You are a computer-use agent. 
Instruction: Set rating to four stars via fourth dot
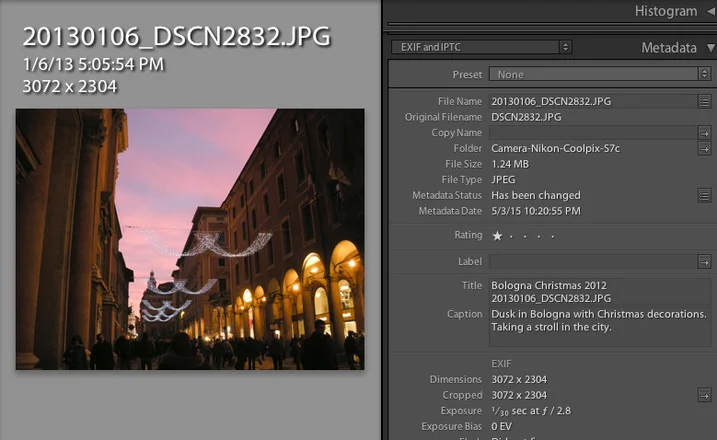point(539,236)
